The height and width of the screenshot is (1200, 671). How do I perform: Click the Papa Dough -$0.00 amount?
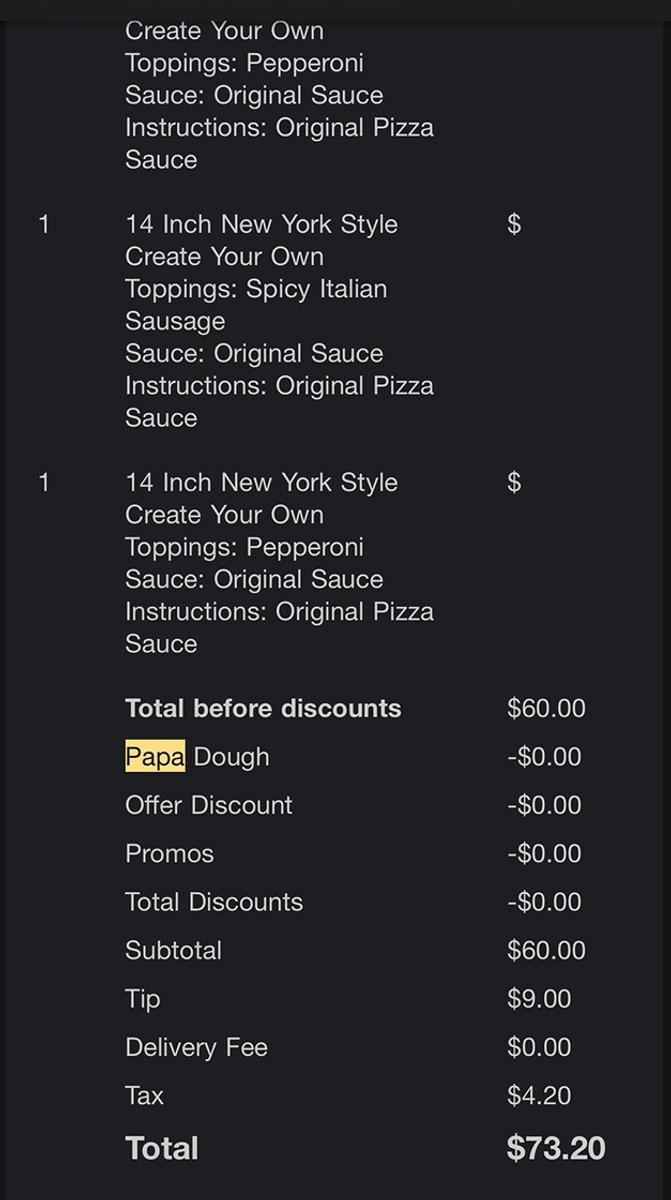coord(544,757)
